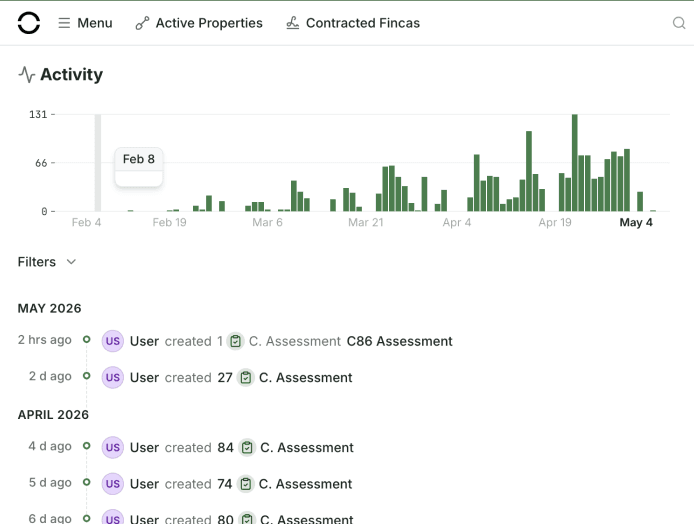Click the clipboard icon in the 27 C. Assessment row
The image size is (694, 524).
pos(246,378)
